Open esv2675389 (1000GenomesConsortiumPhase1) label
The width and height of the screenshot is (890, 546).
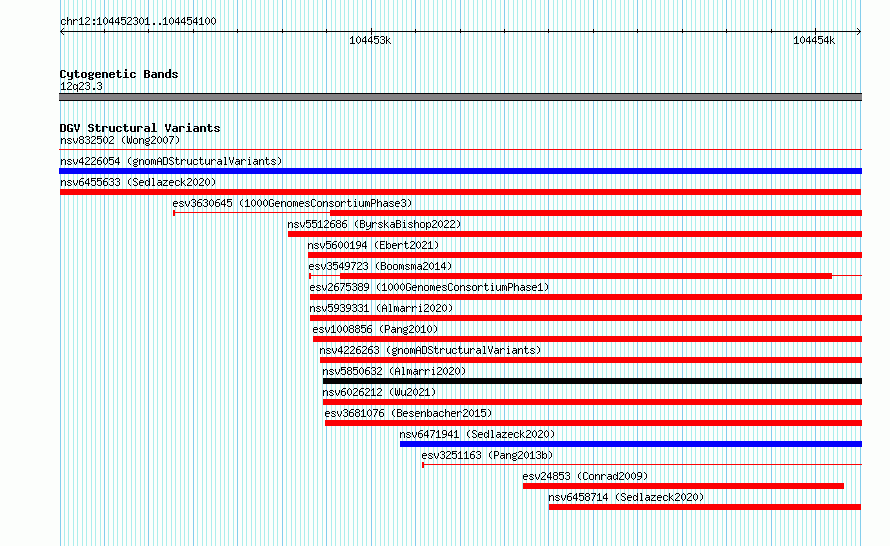click(429, 287)
